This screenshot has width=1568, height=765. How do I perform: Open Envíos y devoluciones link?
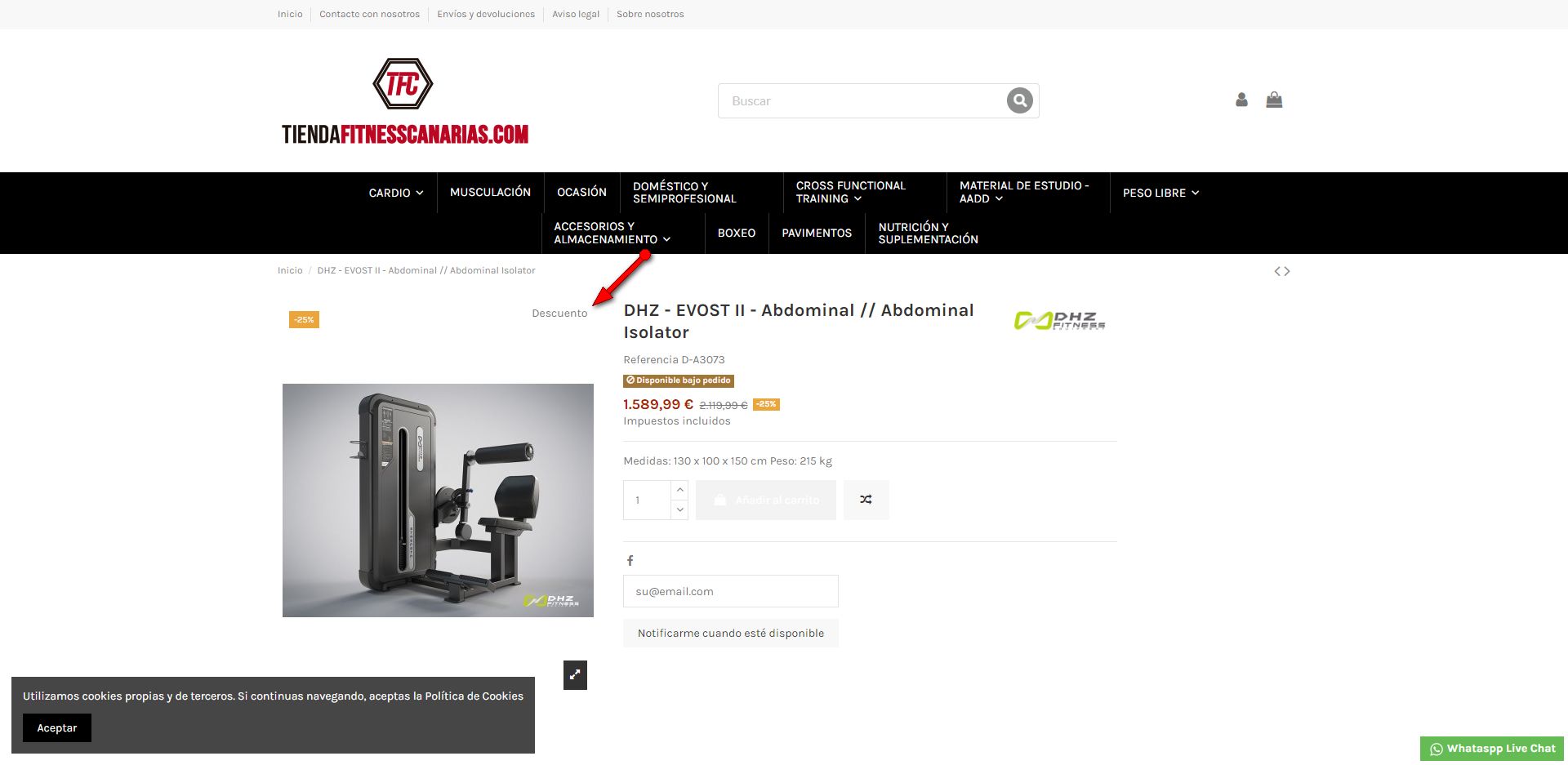[x=486, y=14]
